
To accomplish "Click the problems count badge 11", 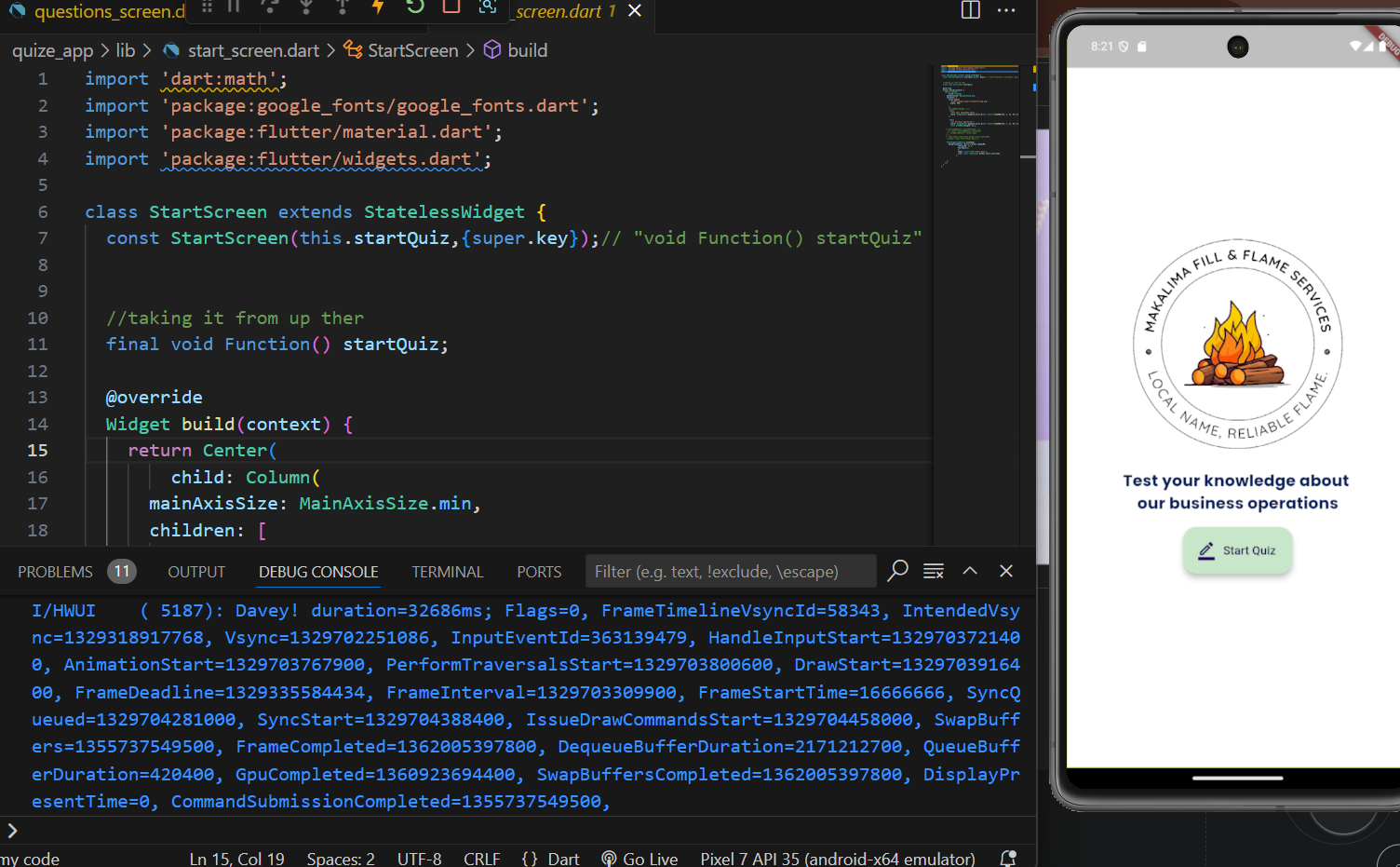I will coord(122,571).
